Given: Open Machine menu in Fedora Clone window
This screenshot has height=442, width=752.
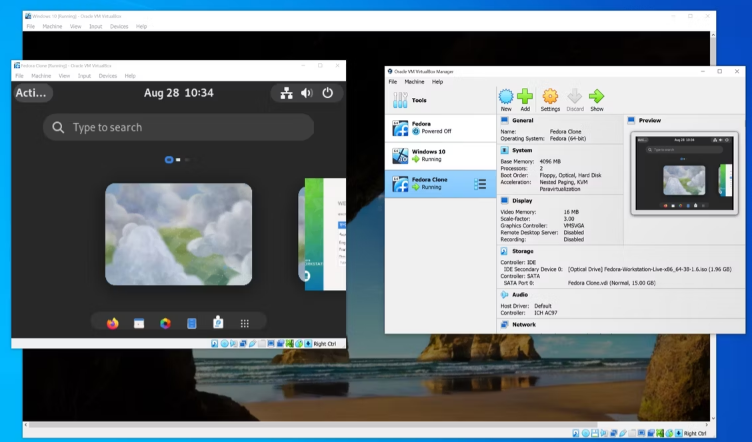Looking at the screenshot, I should coord(41,76).
